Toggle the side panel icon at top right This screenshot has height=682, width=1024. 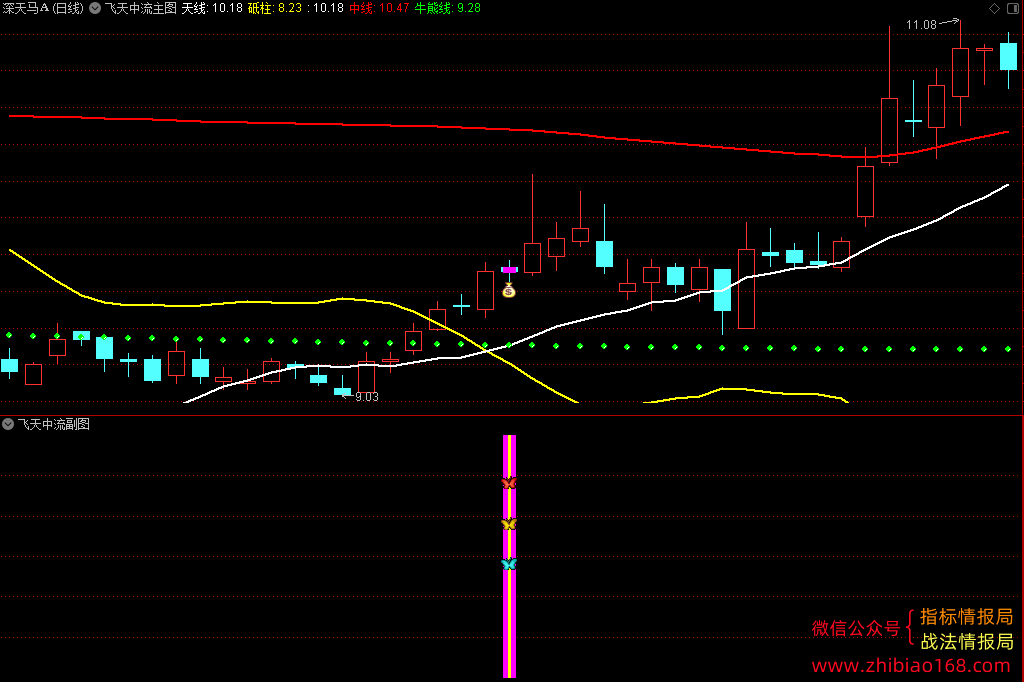pyautogui.click(x=1013, y=8)
